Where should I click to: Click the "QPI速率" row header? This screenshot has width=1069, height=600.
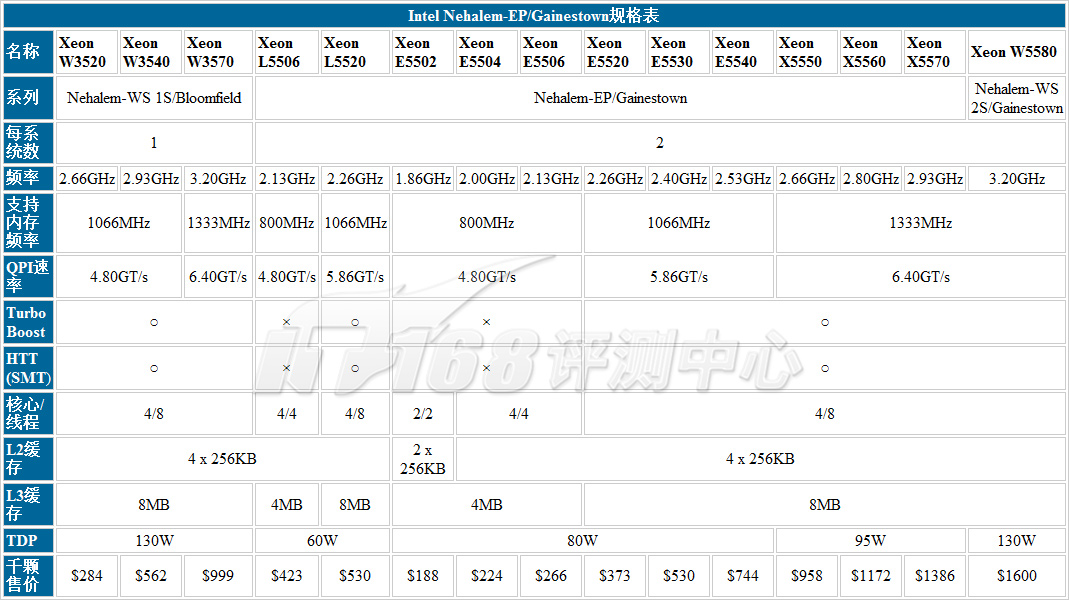click(x=28, y=276)
